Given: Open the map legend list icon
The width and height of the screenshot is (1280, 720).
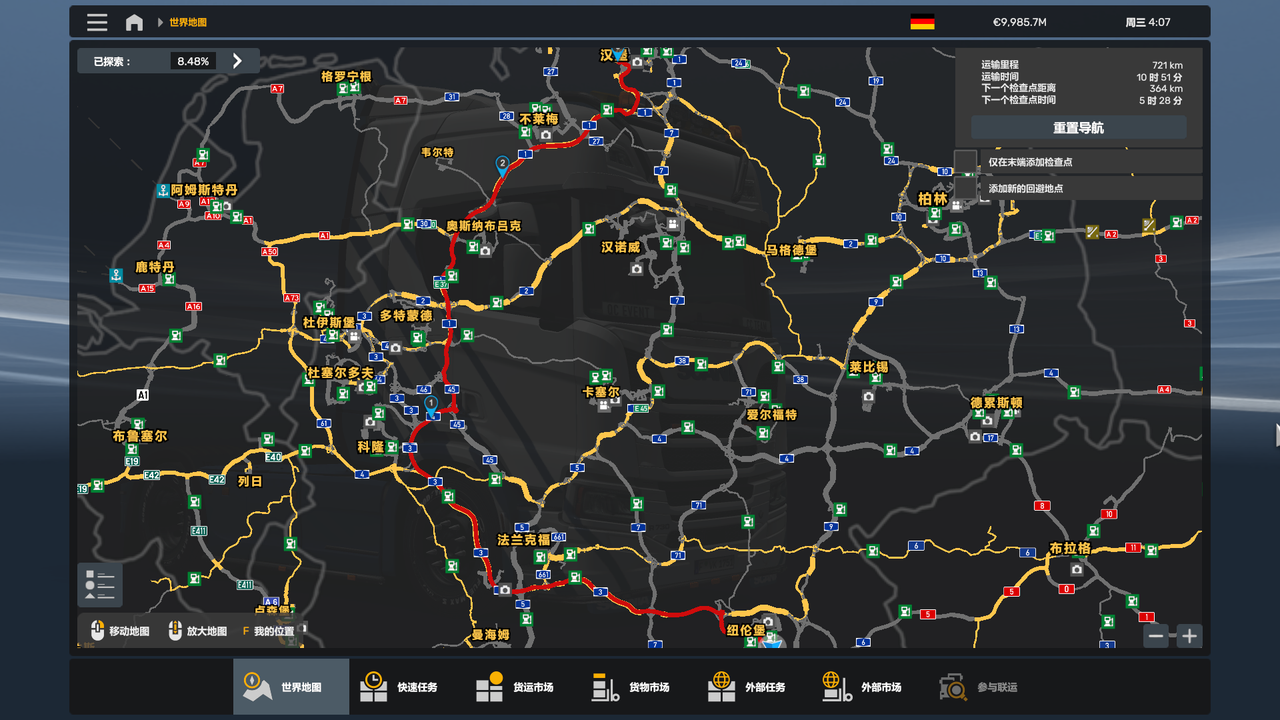Looking at the screenshot, I should 100,585.
